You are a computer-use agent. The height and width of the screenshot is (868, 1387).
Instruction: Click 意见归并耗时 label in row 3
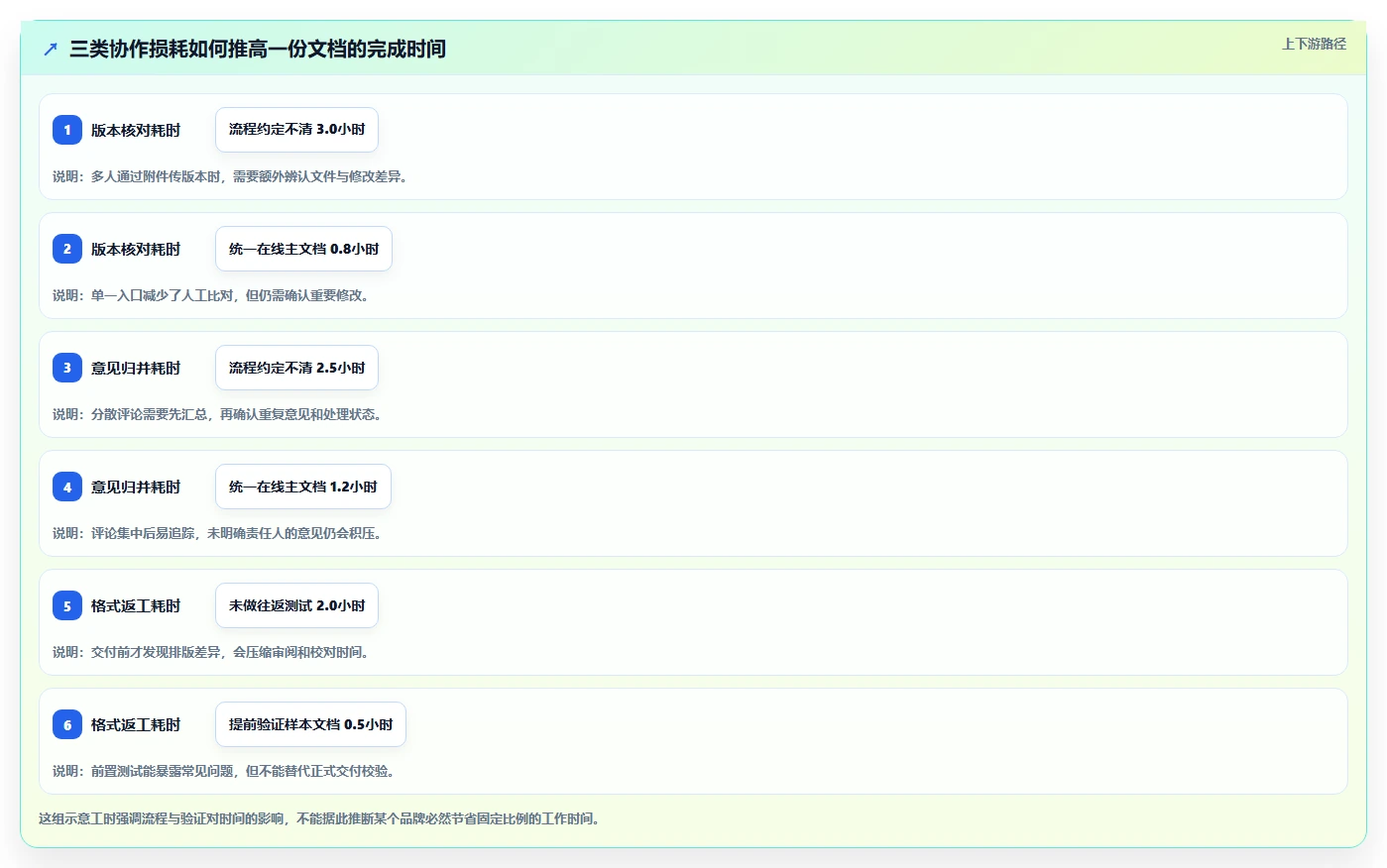(136, 368)
